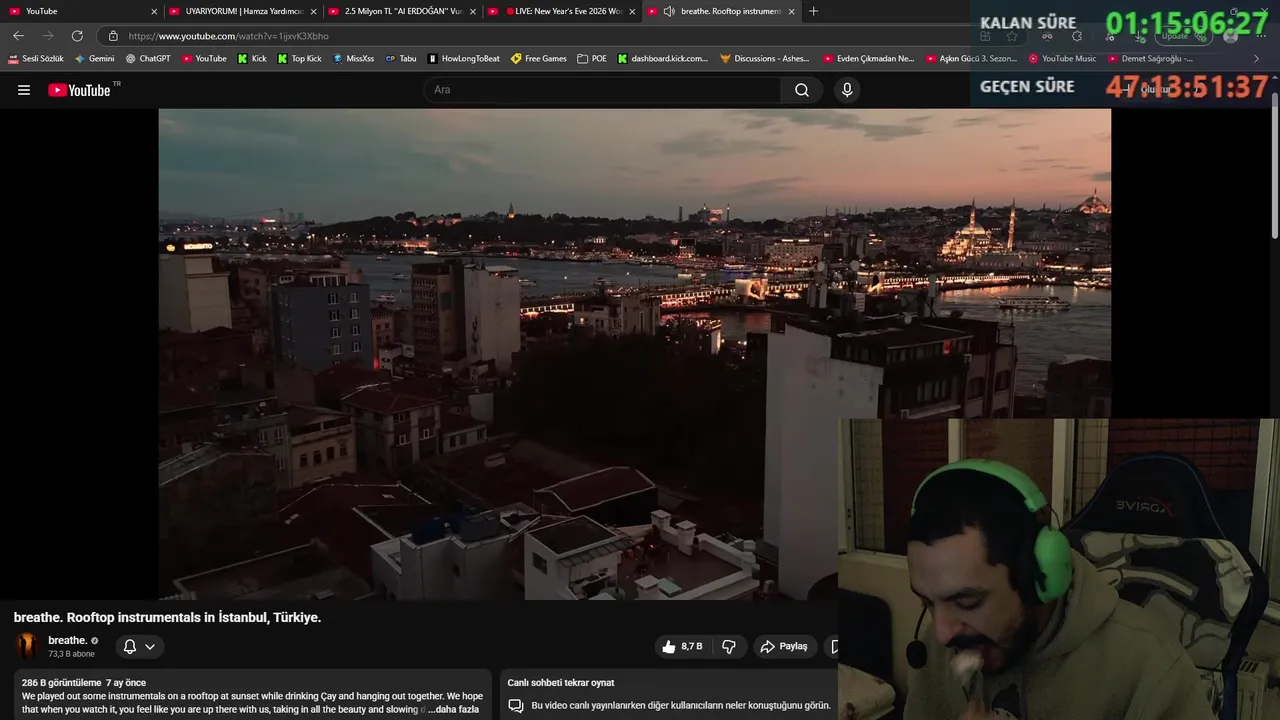Click the video title text
1280x720 pixels.
167,617
